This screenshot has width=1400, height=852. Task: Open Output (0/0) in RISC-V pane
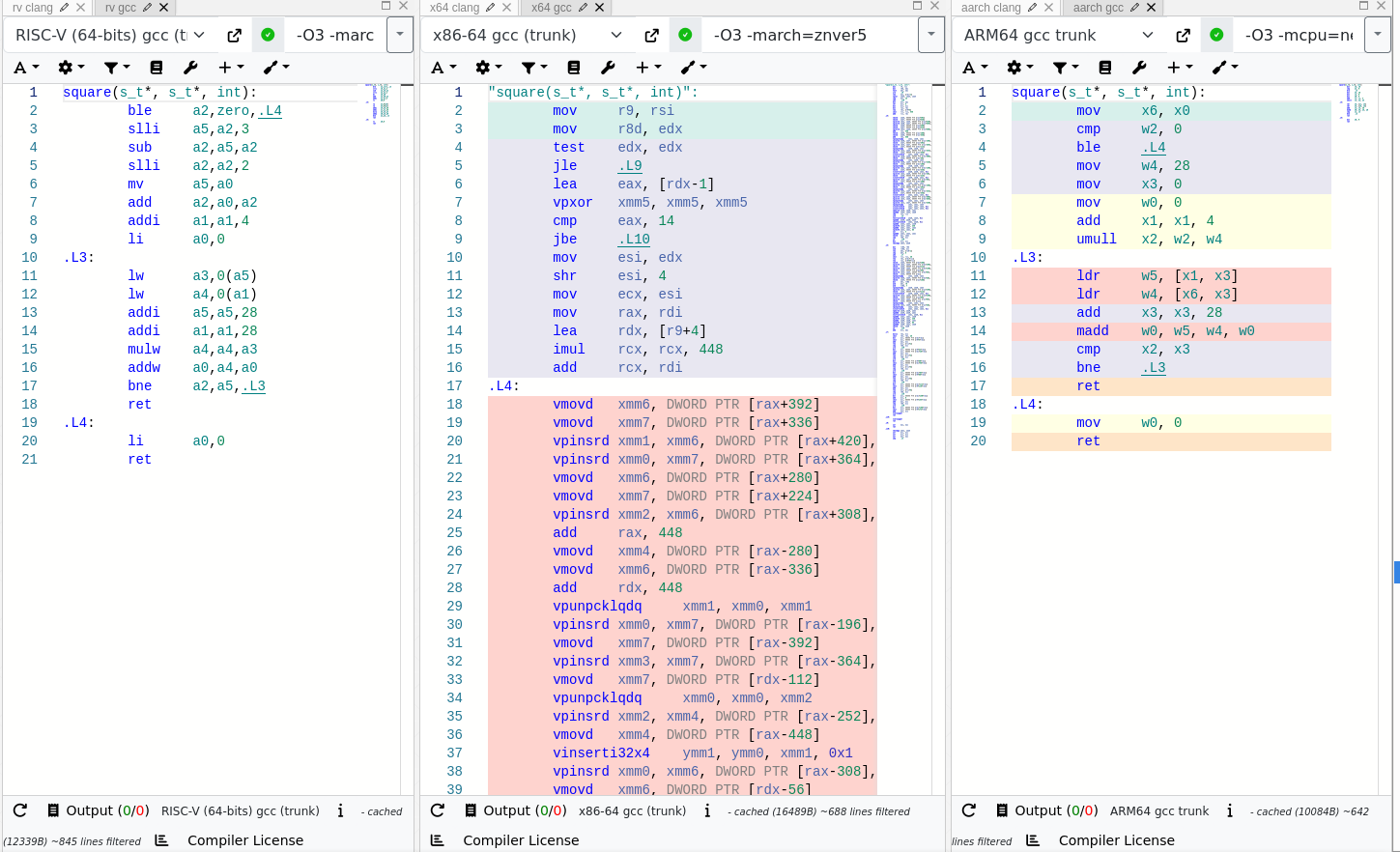pyautogui.click(x=98, y=810)
